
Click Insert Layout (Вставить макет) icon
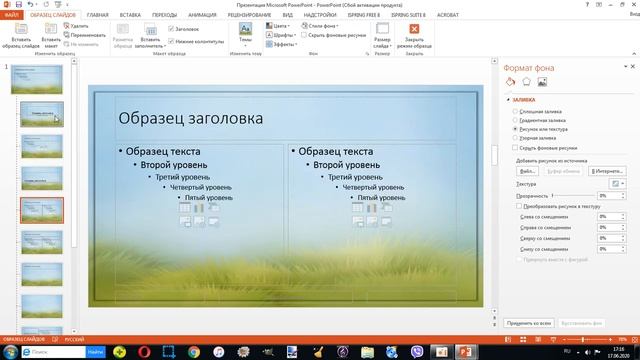point(51,29)
